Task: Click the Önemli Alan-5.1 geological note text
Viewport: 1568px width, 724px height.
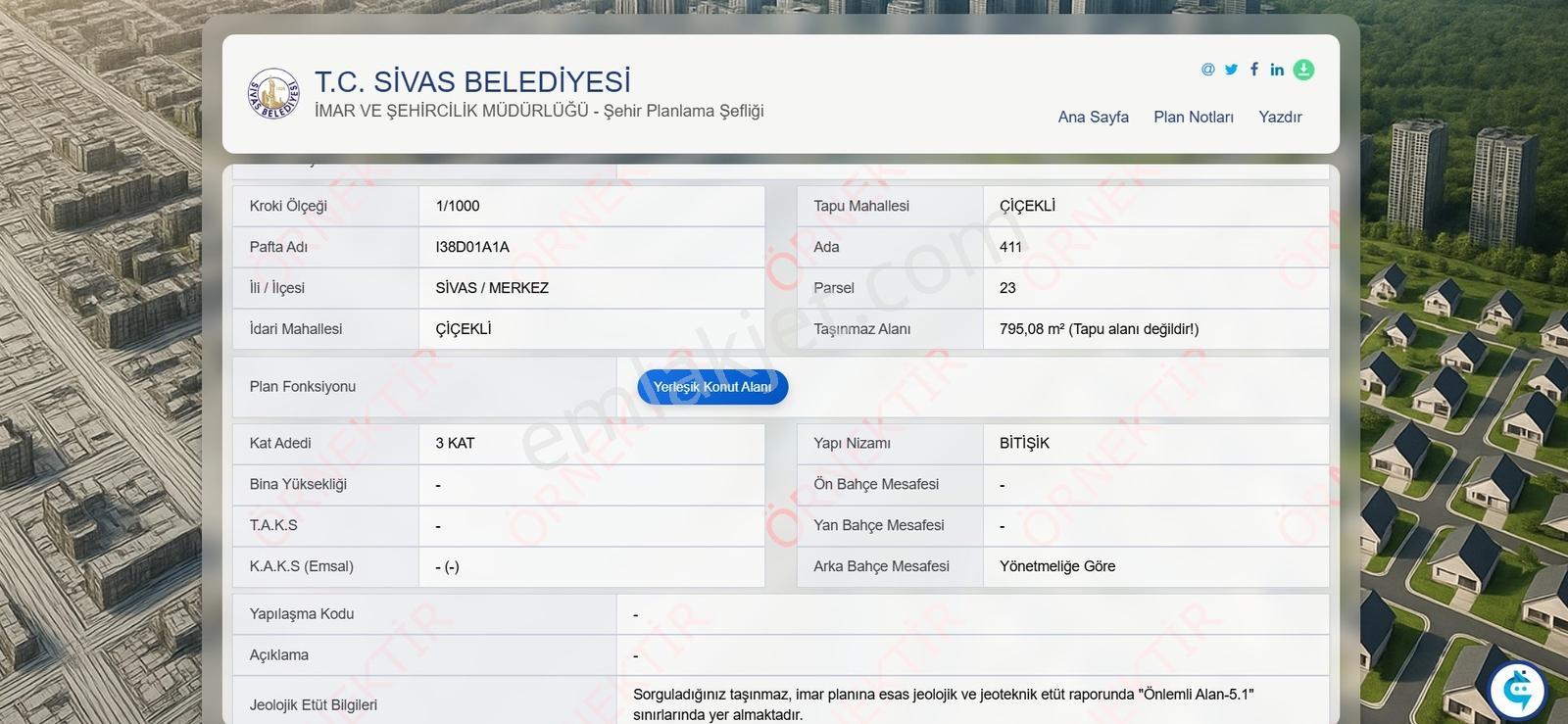Action: tap(944, 704)
